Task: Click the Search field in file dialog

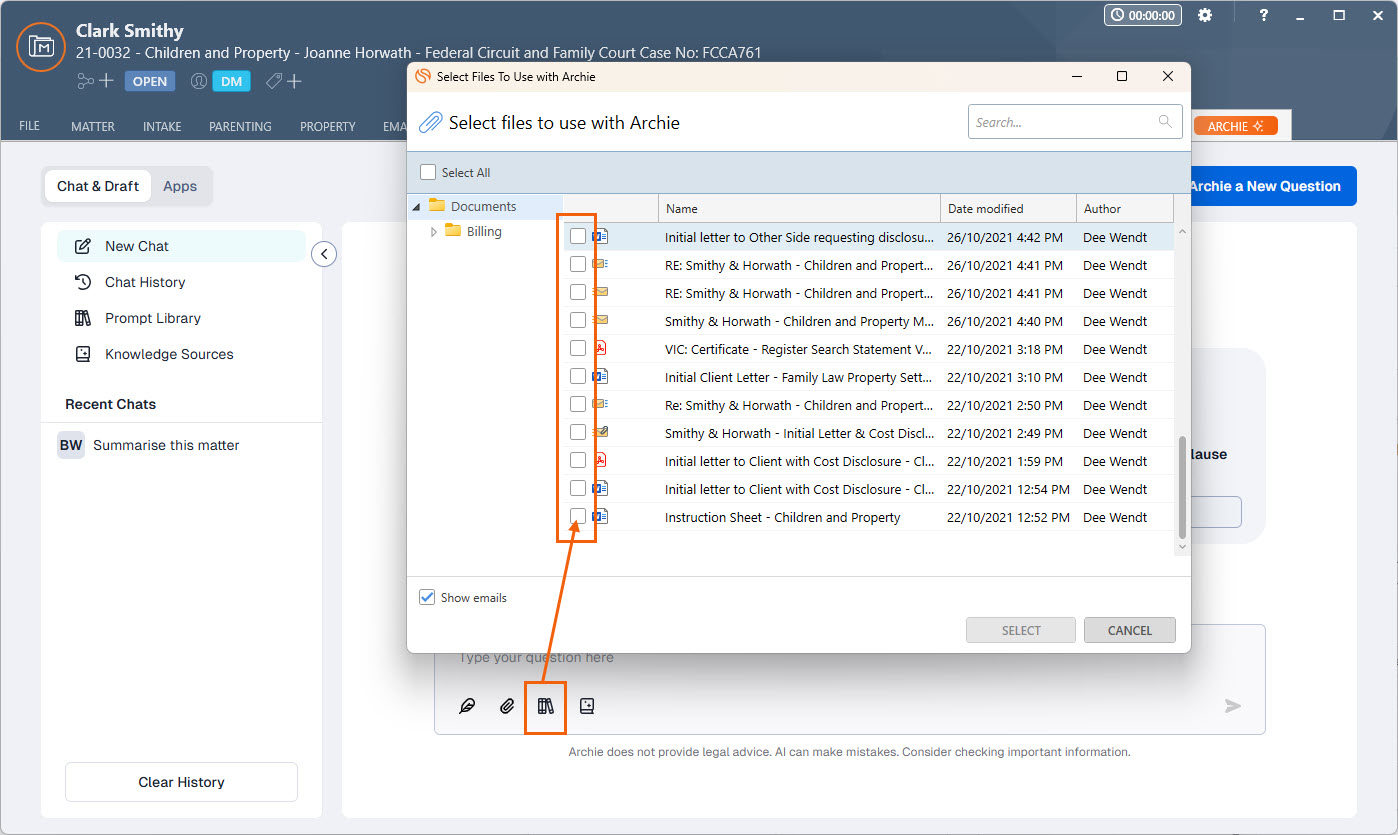Action: 1064,122
